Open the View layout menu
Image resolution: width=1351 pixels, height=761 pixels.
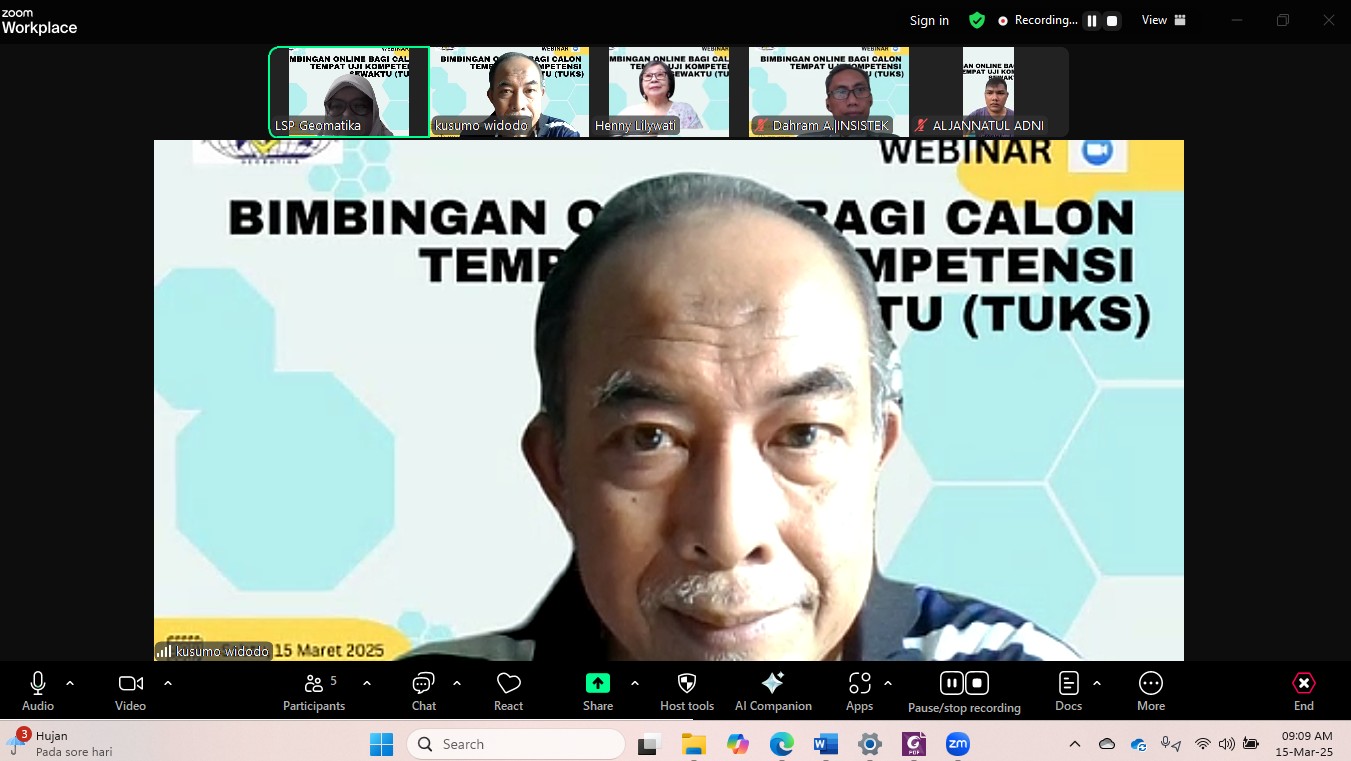coord(1164,20)
